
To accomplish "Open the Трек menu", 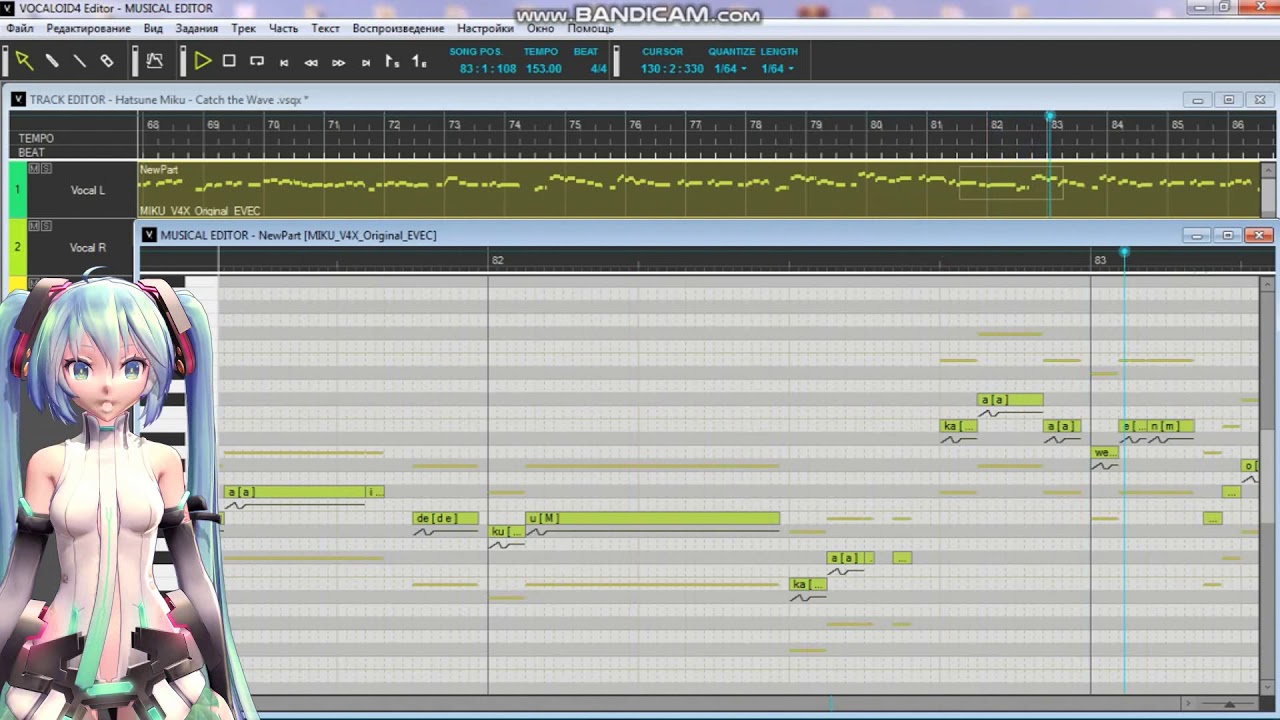I will click(x=243, y=29).
